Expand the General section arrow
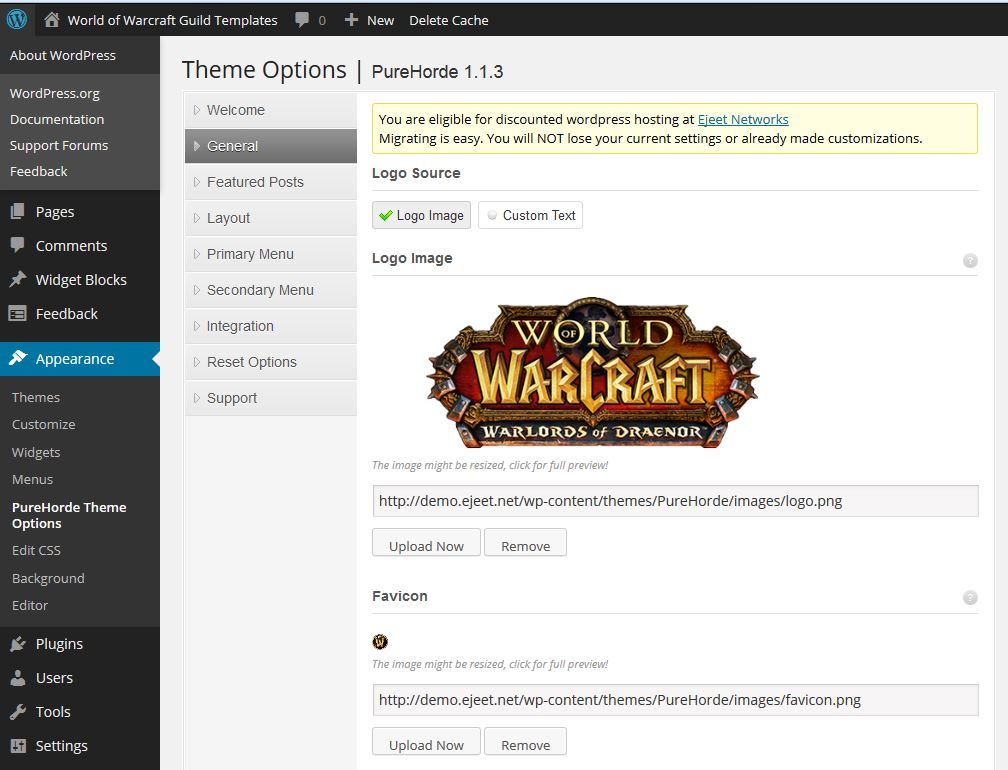 (x=197, y=146)
